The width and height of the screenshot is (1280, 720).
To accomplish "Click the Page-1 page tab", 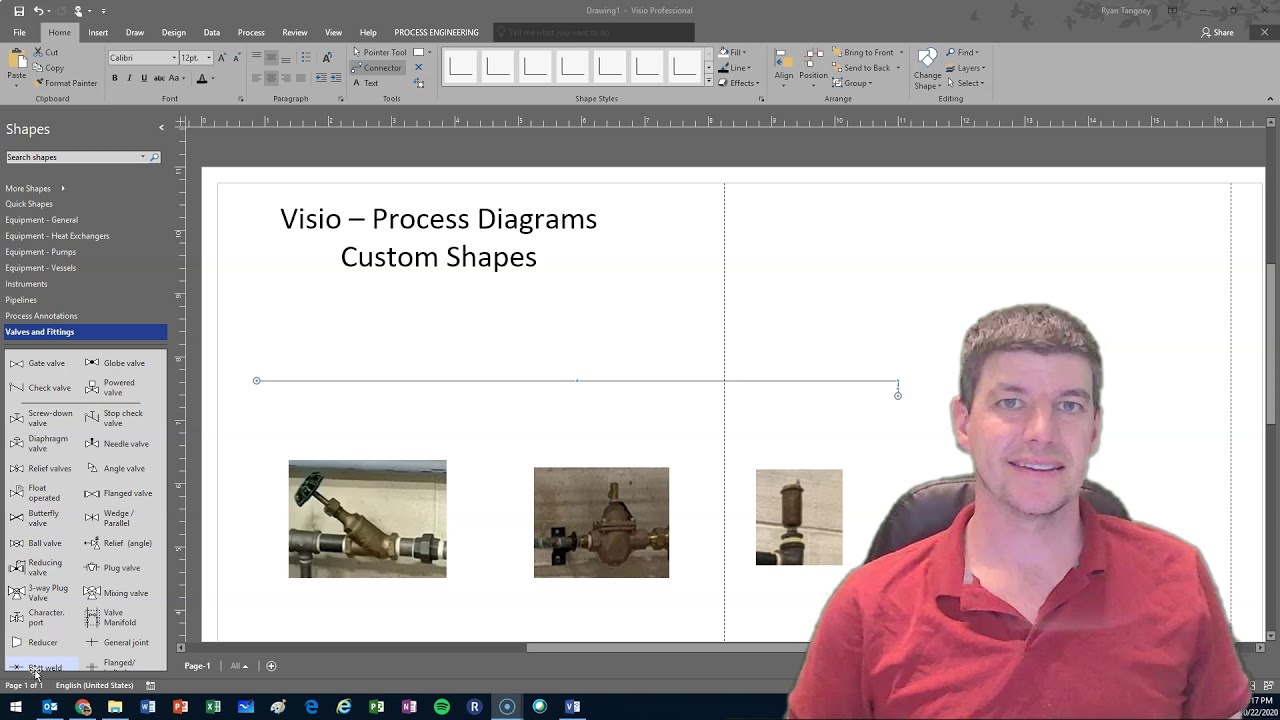I will [197, 666].
